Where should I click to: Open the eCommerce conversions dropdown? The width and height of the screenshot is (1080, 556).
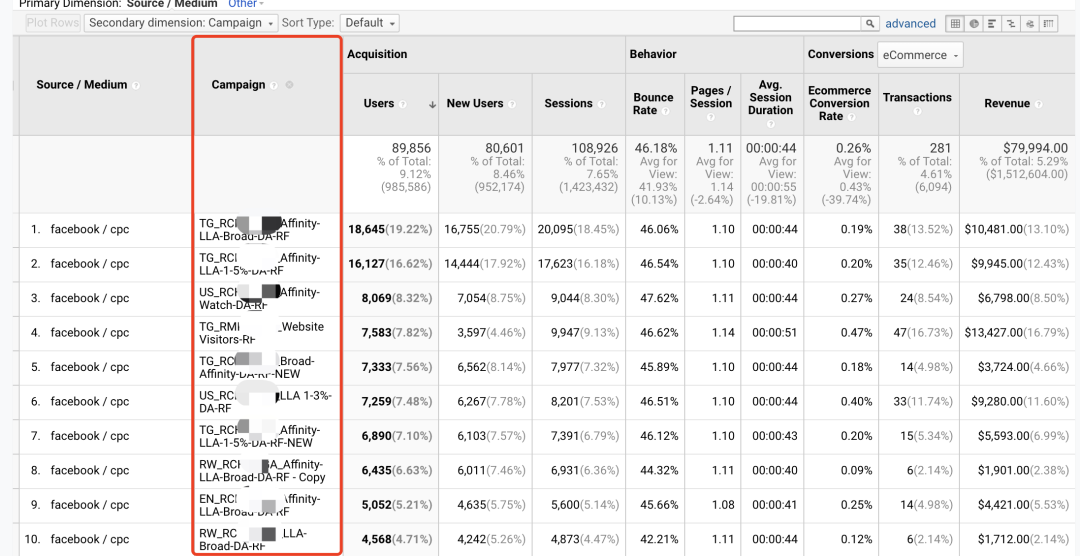[920, 55]
